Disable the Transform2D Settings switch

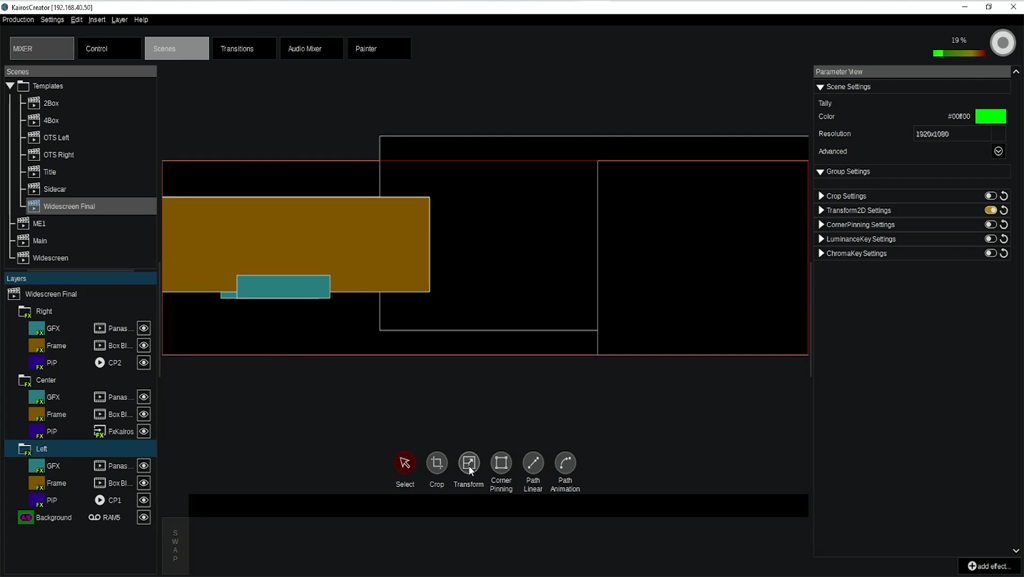tap(990, 211)
